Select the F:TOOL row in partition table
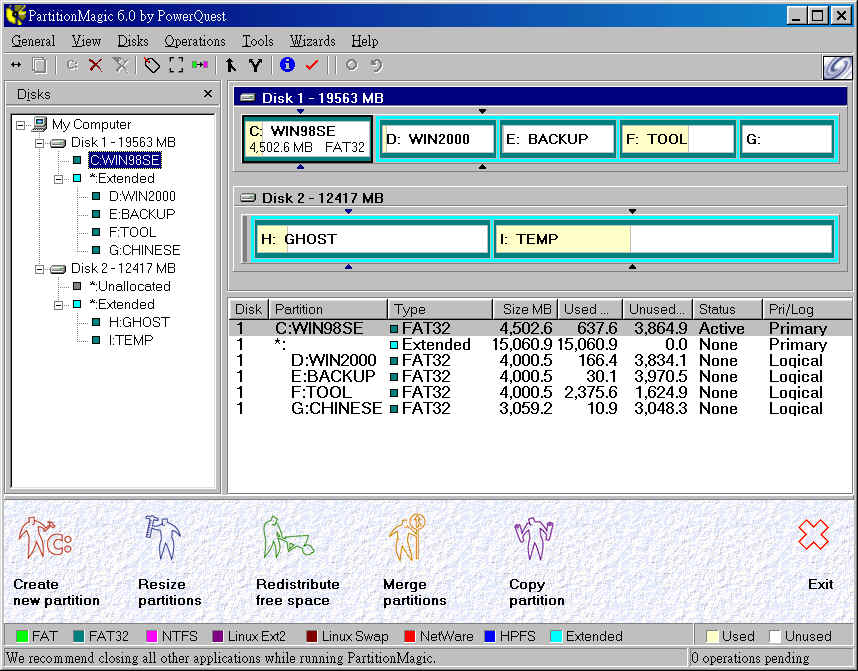This screenshot has height=671, width=858. pos(539,392)
